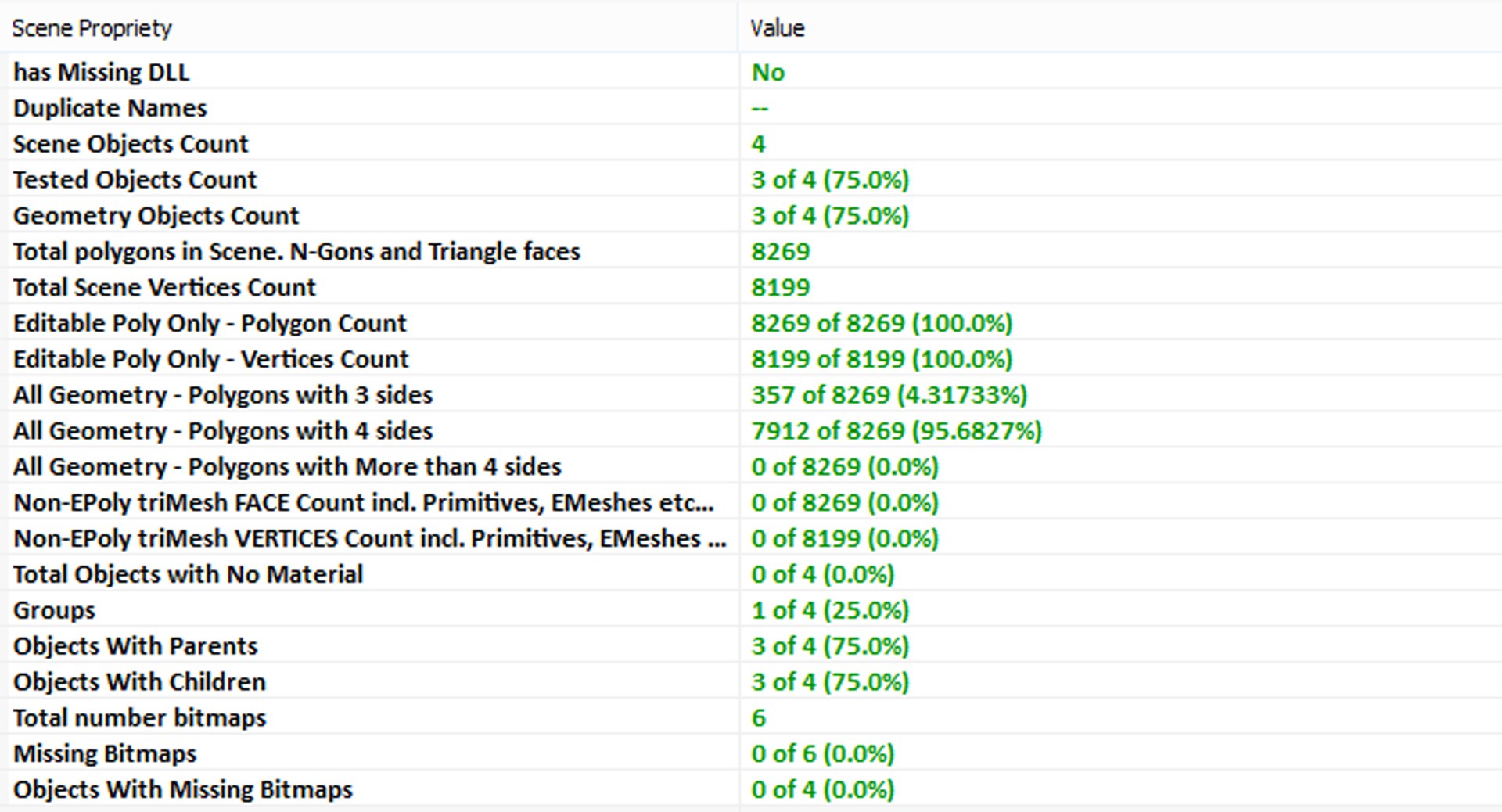Click the bitmaps count value '6'

(x=758, y=718)
